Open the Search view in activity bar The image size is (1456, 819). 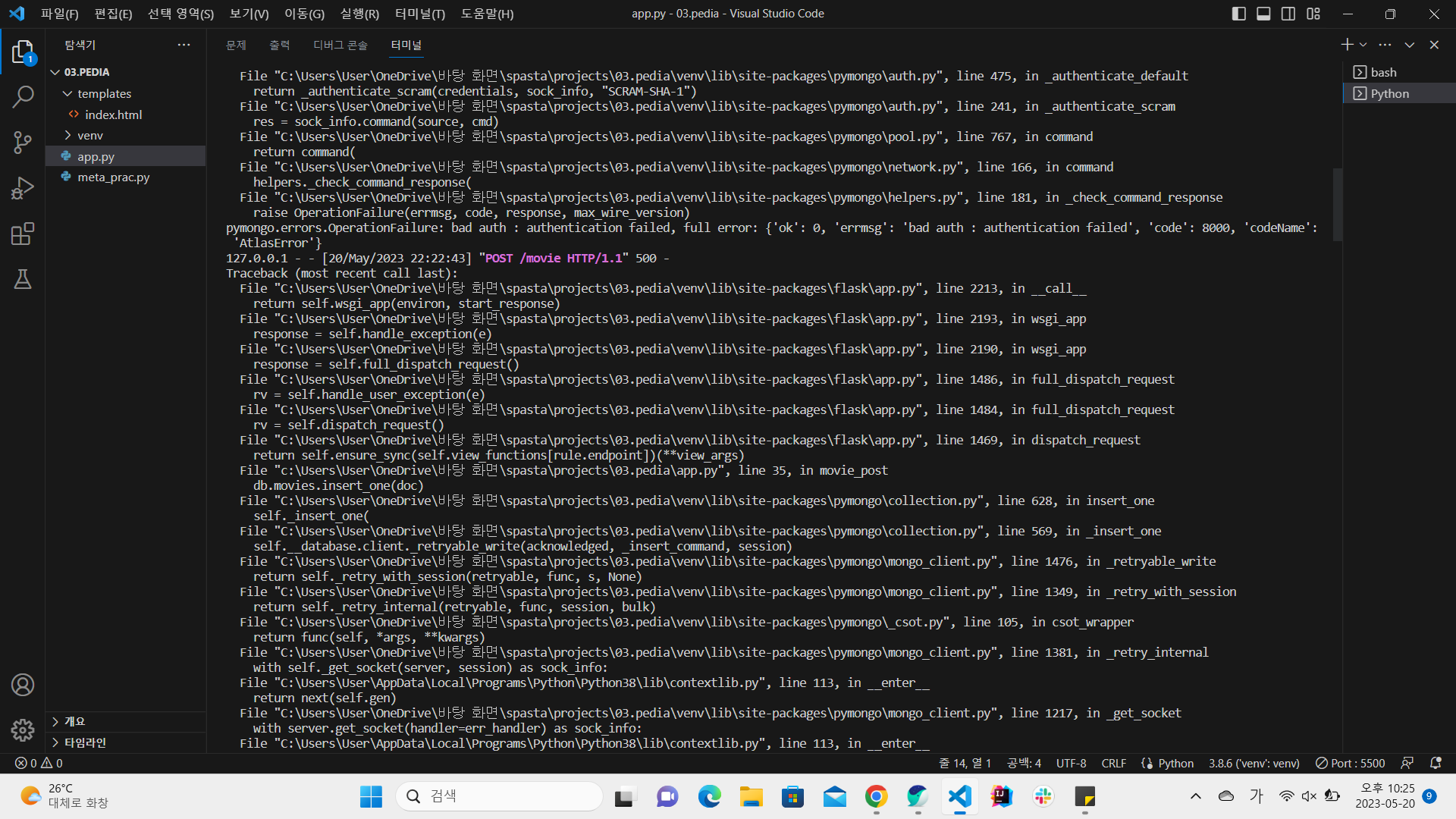click(x=23, y=97)
